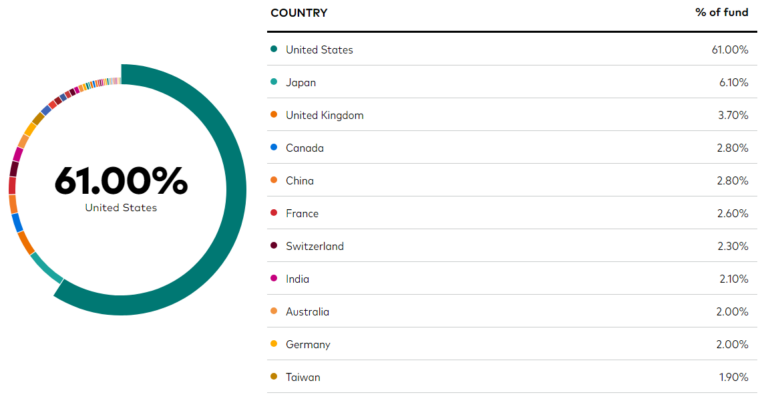Click the United States legend dot
Viewport: 768px width, 405px height.
(274, 49)
